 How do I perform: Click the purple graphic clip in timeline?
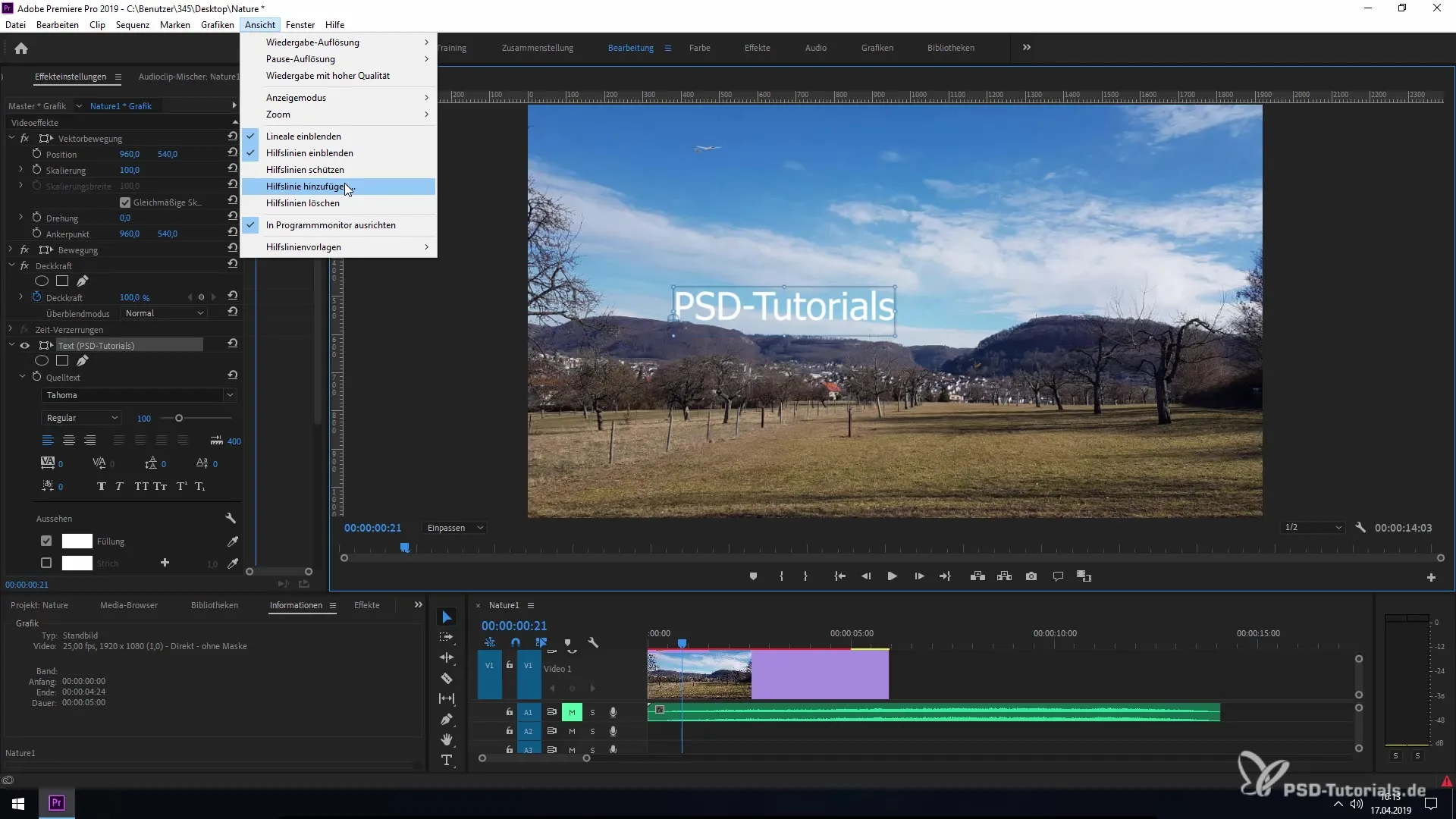(x=820, y=675)
